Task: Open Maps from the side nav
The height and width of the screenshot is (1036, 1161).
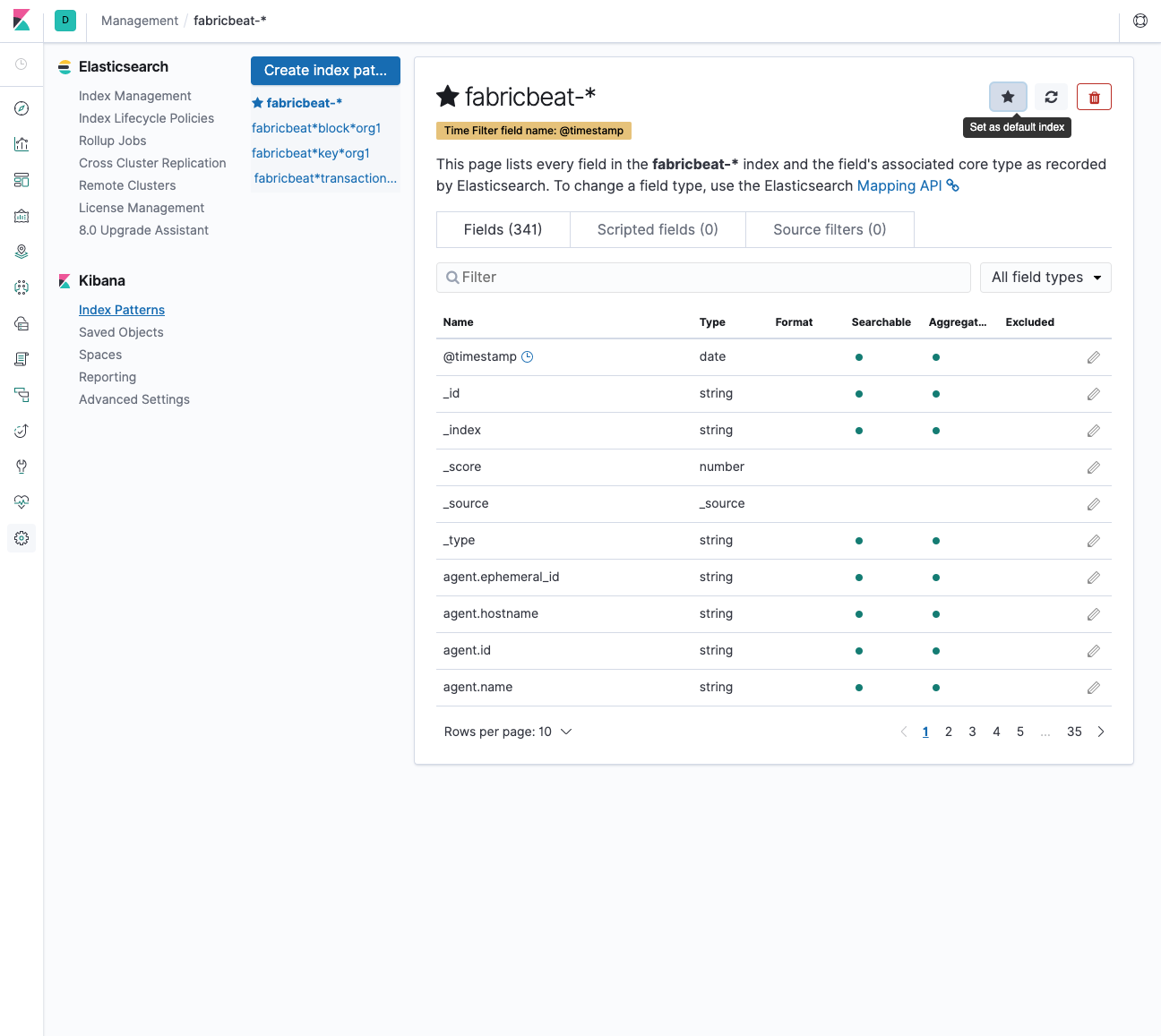Action: tap(21, 252)
